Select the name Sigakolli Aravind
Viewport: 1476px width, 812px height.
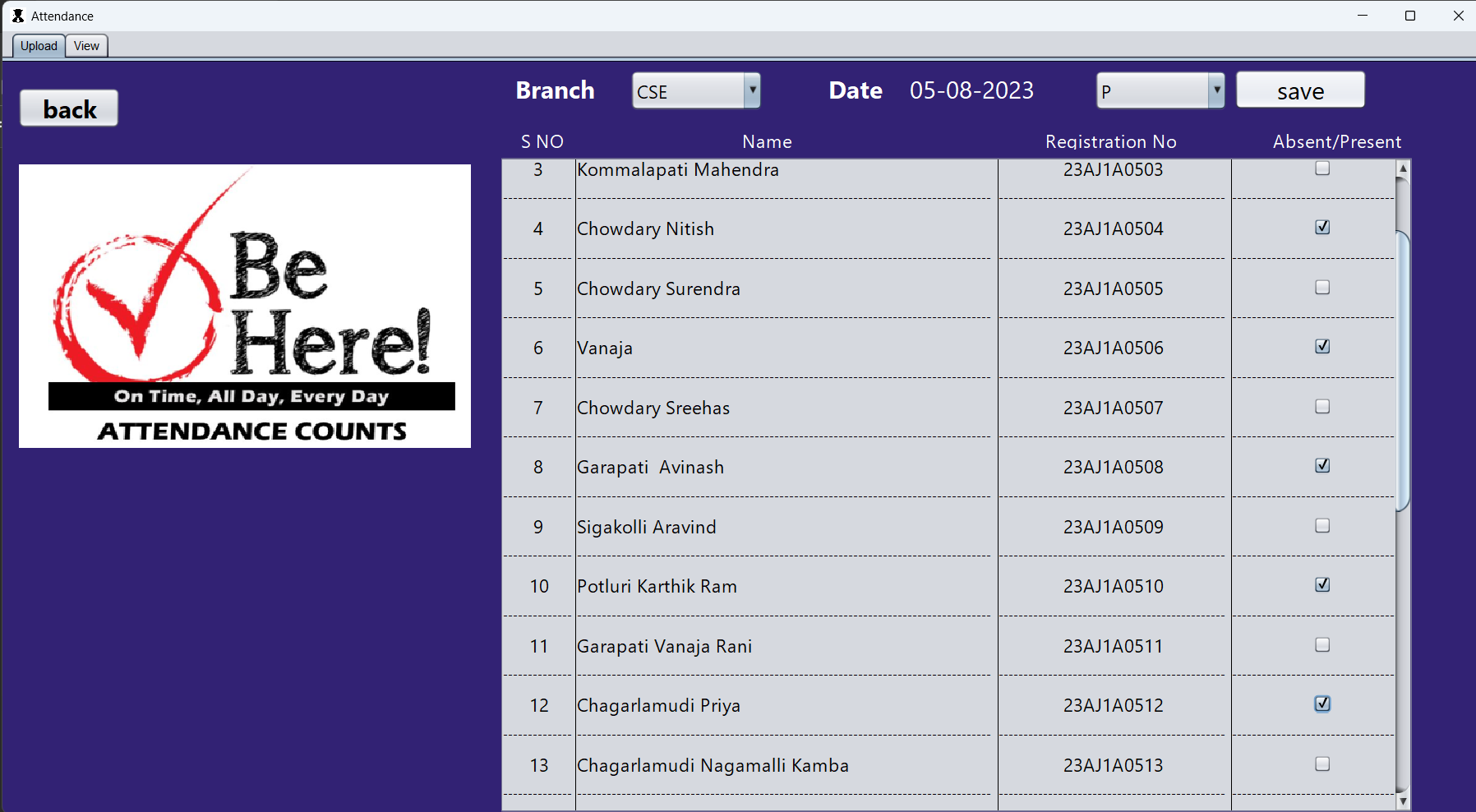tap(646, 528)
